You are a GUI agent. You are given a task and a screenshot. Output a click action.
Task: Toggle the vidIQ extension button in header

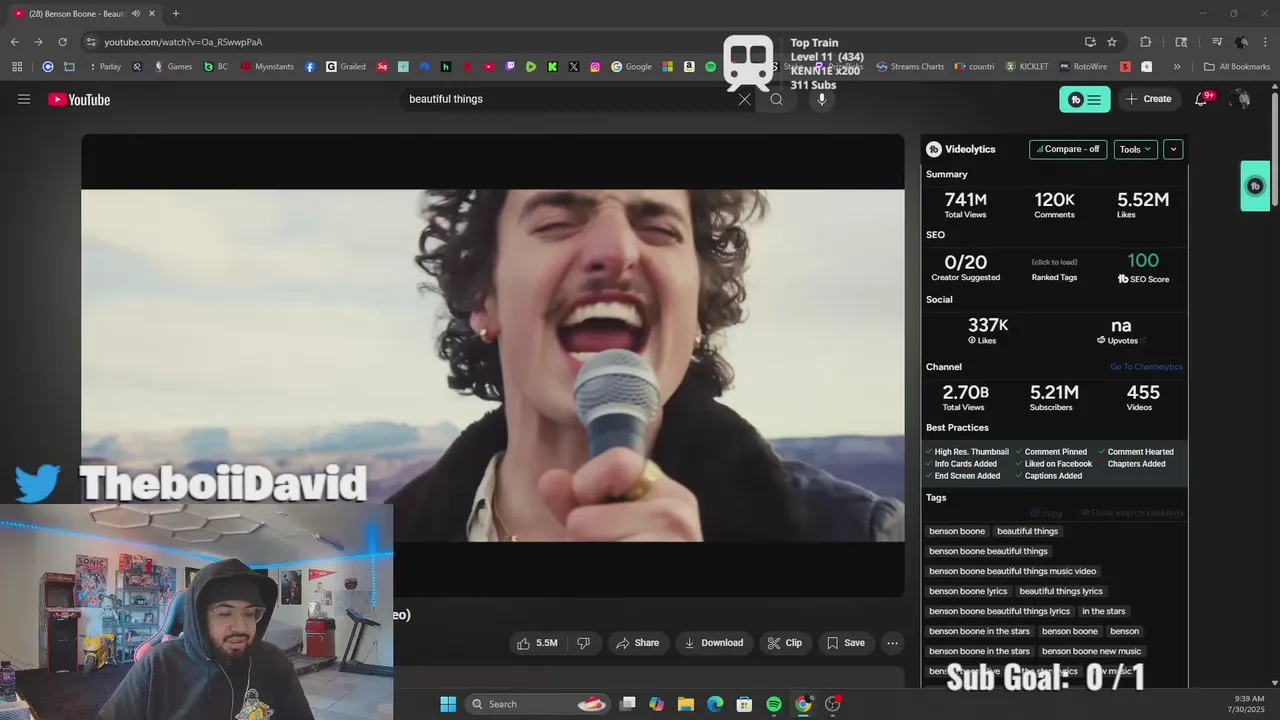coord(1085,99)
